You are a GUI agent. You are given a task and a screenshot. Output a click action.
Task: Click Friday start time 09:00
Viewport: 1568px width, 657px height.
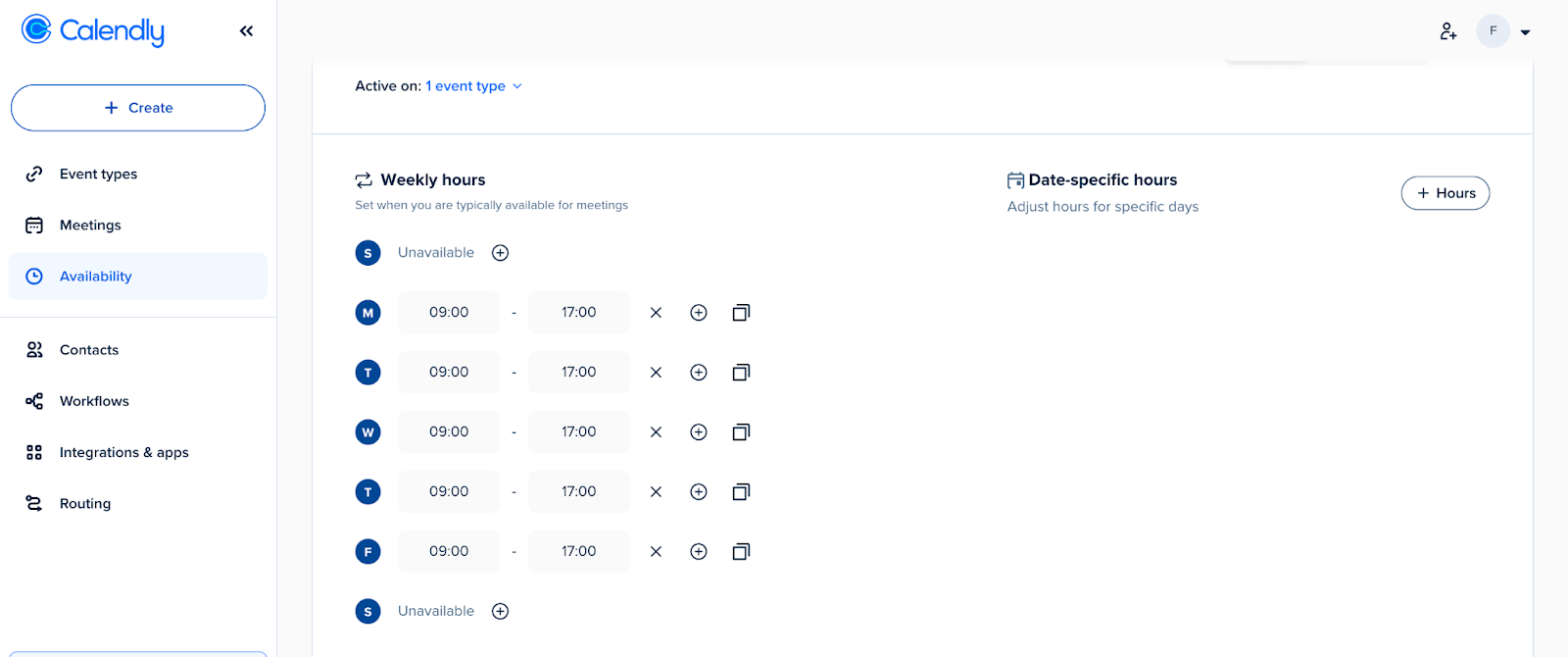pyautogui.click(x=449, y=552)
